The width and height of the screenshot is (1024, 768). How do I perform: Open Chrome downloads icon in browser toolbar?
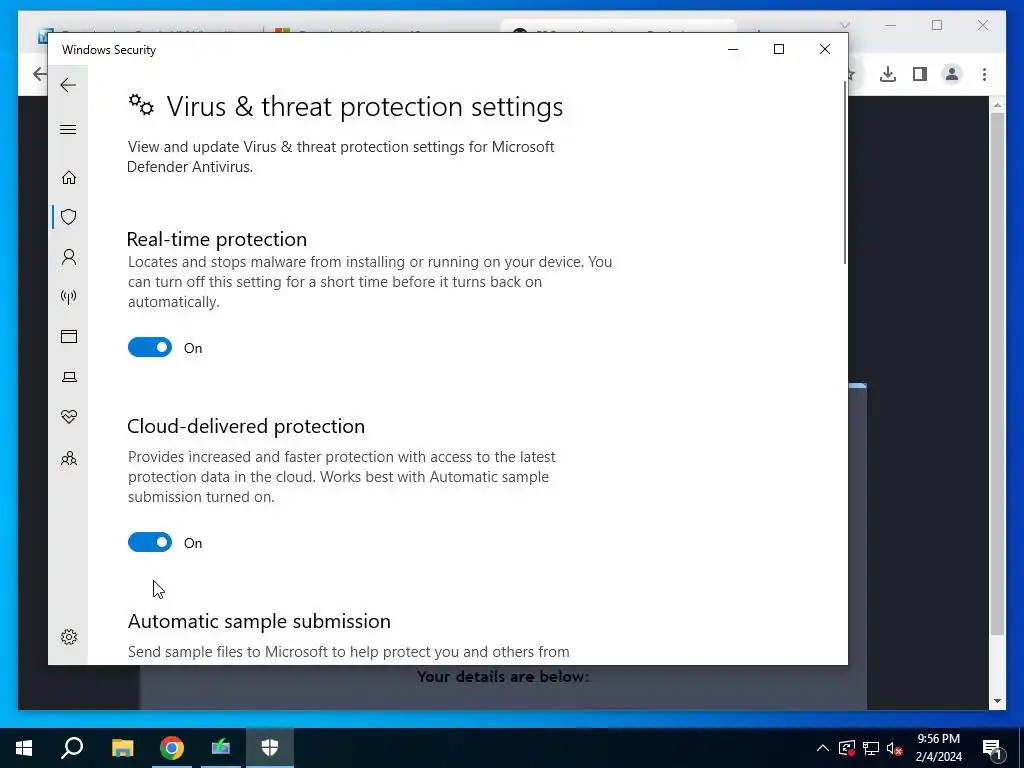tap(888, 74)
